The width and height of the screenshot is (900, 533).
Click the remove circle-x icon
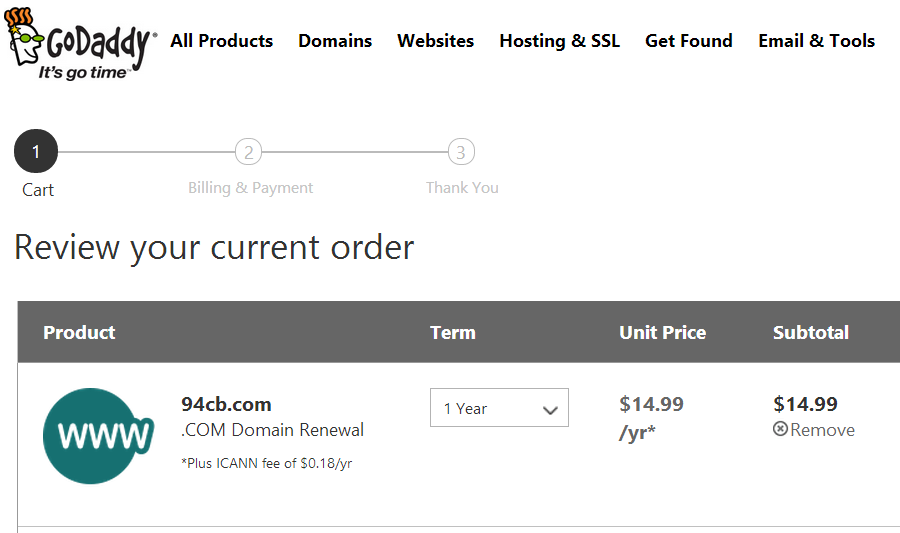click(780, 429)
